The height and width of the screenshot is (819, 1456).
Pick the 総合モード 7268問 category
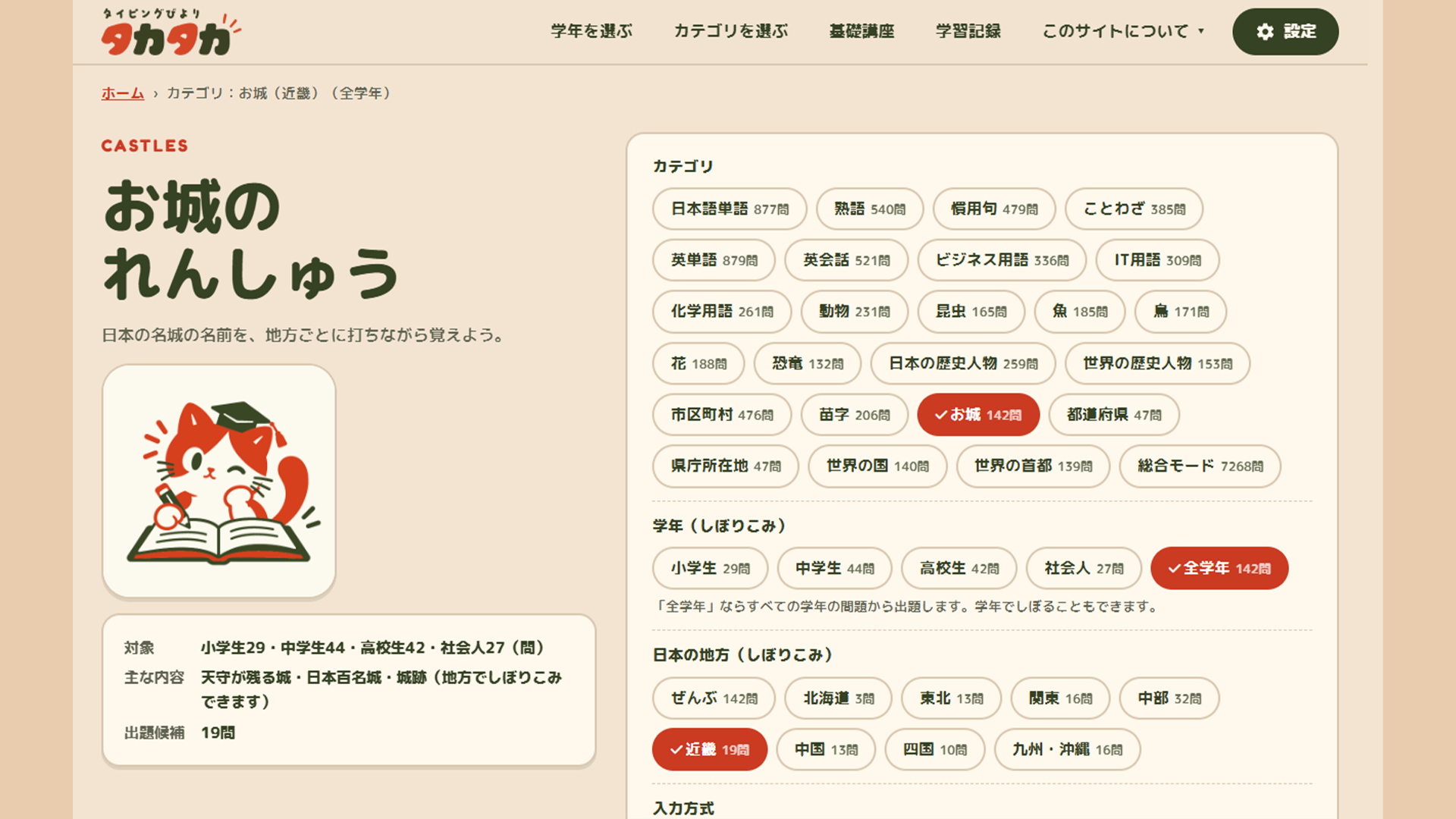point(1200,466)
